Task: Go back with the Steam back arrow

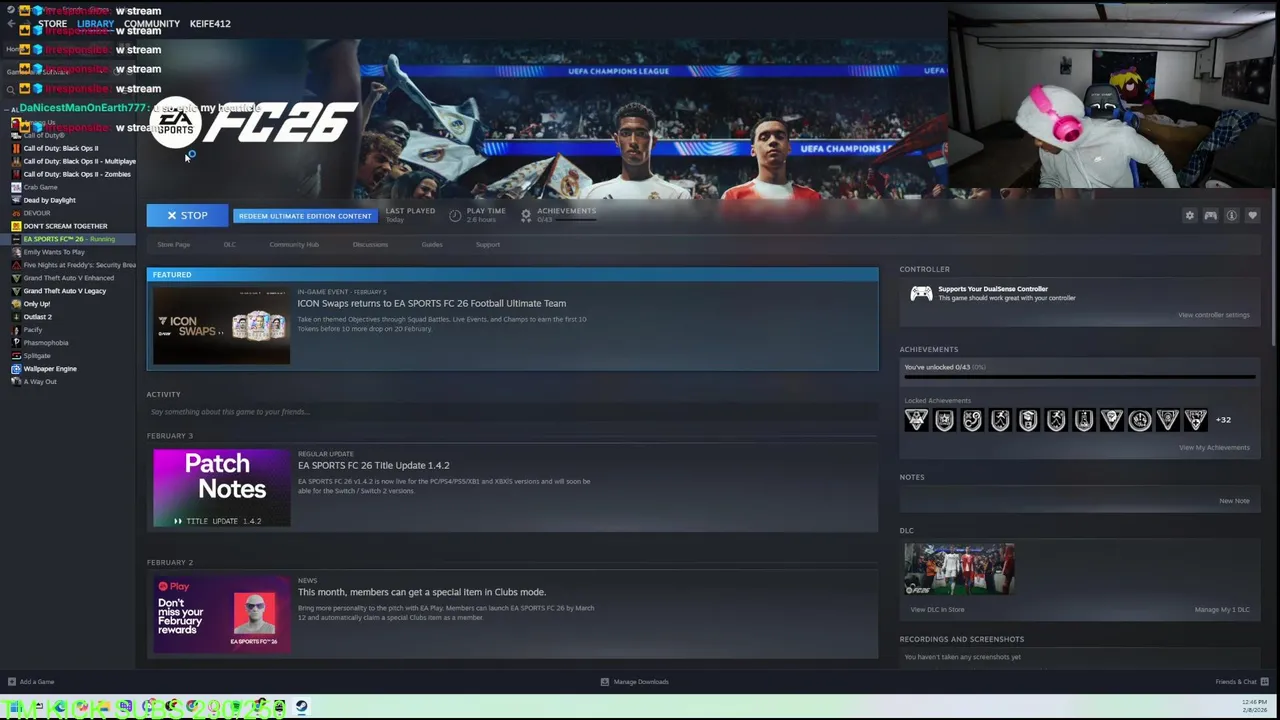Action: (11, 23)
